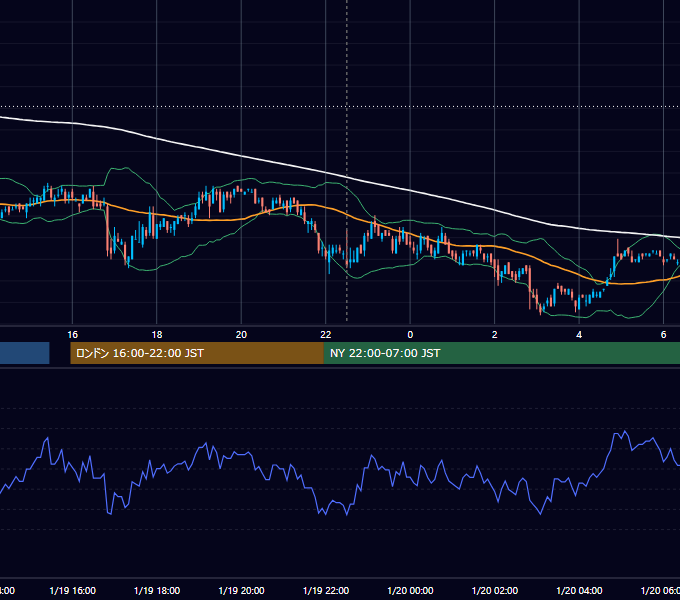
Task: Click the "1/19 18:00" date label
Action: (x=157, y=590)
